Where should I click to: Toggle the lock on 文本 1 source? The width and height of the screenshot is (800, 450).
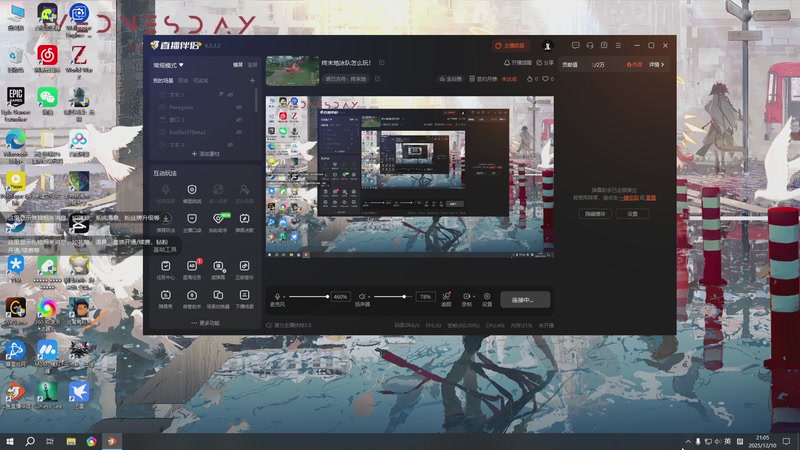pyautogui.click(x=221, y=95)
